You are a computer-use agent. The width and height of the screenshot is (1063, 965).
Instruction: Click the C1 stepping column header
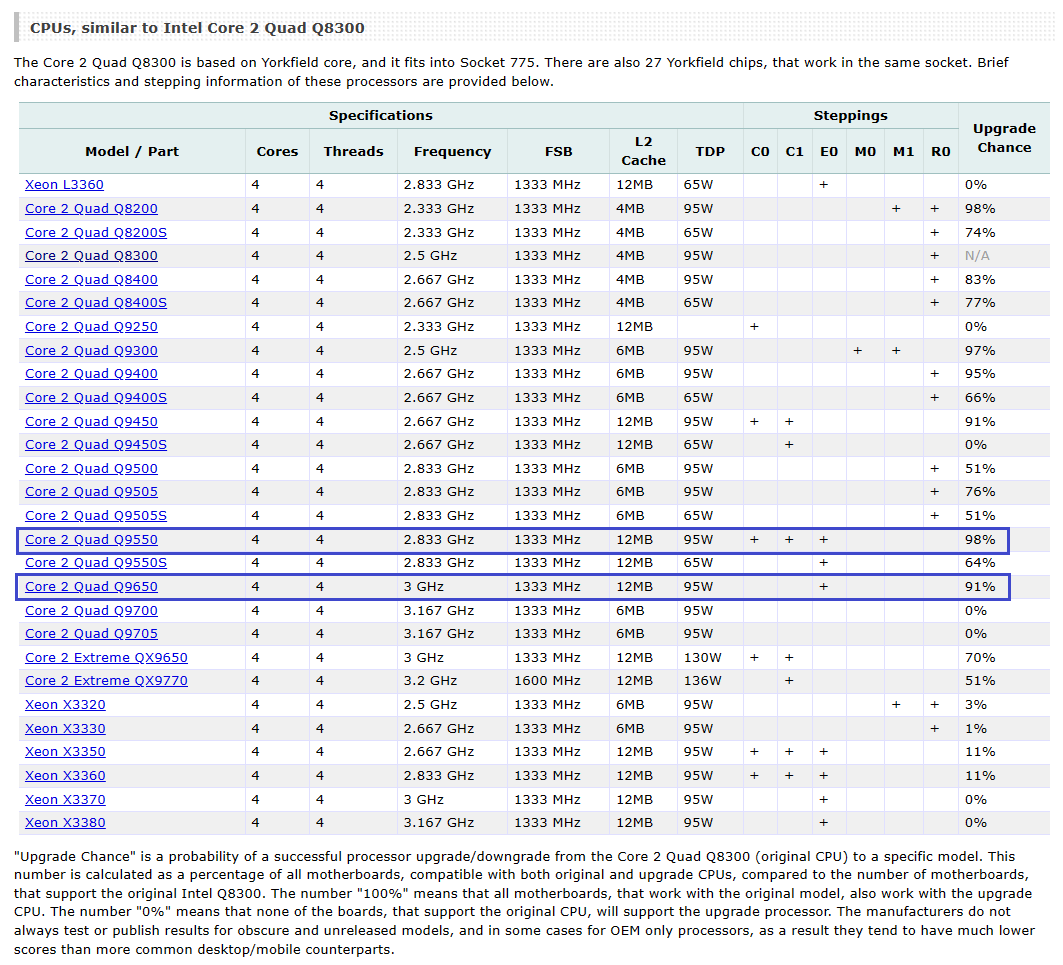[795, 151]
